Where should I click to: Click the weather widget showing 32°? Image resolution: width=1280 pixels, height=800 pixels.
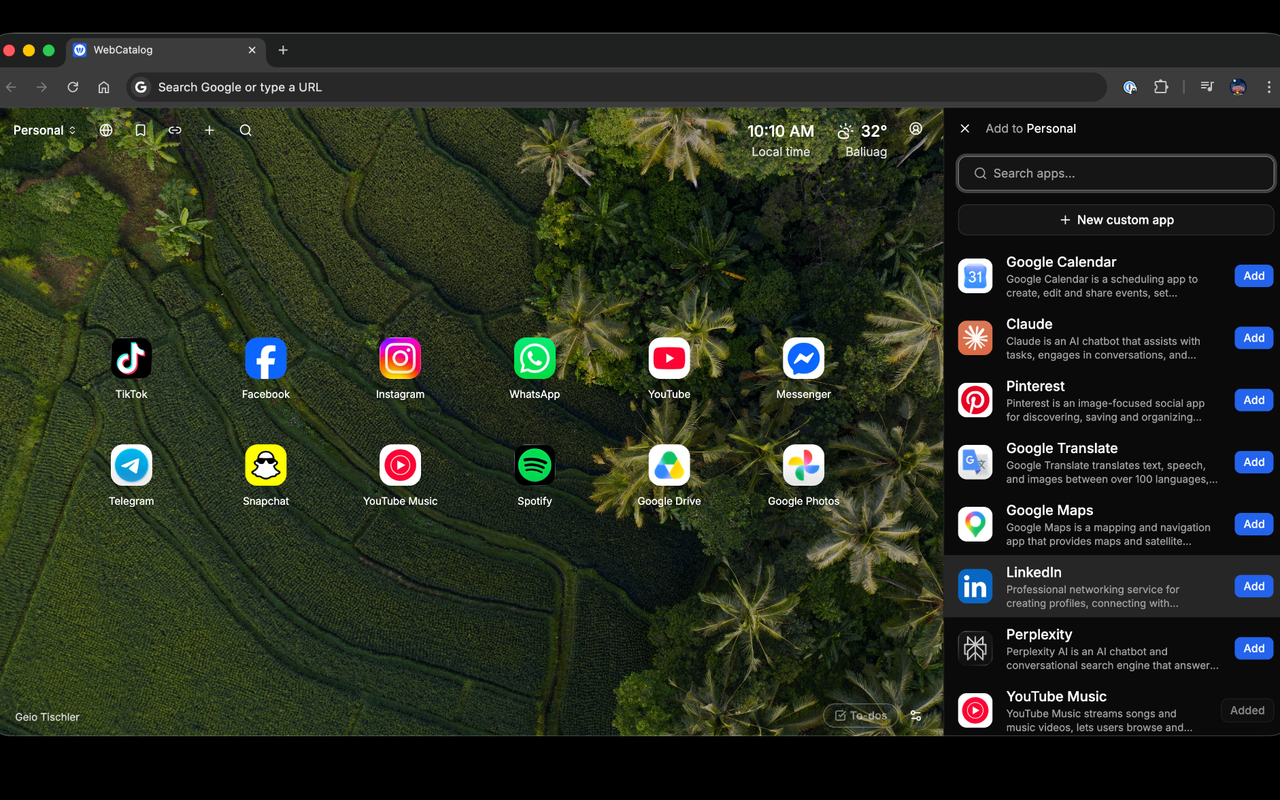(862, 140)
